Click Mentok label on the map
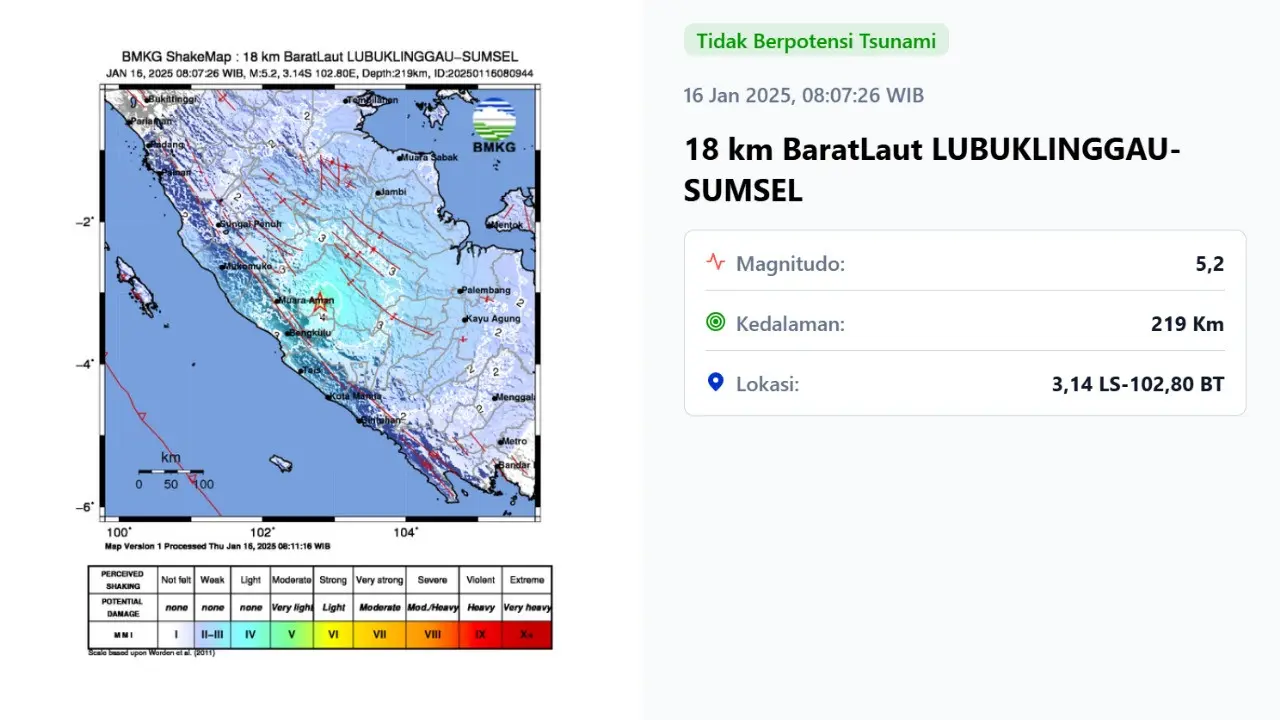The height and width of the screenshot is (720, 1280). (x=509, y=225)
